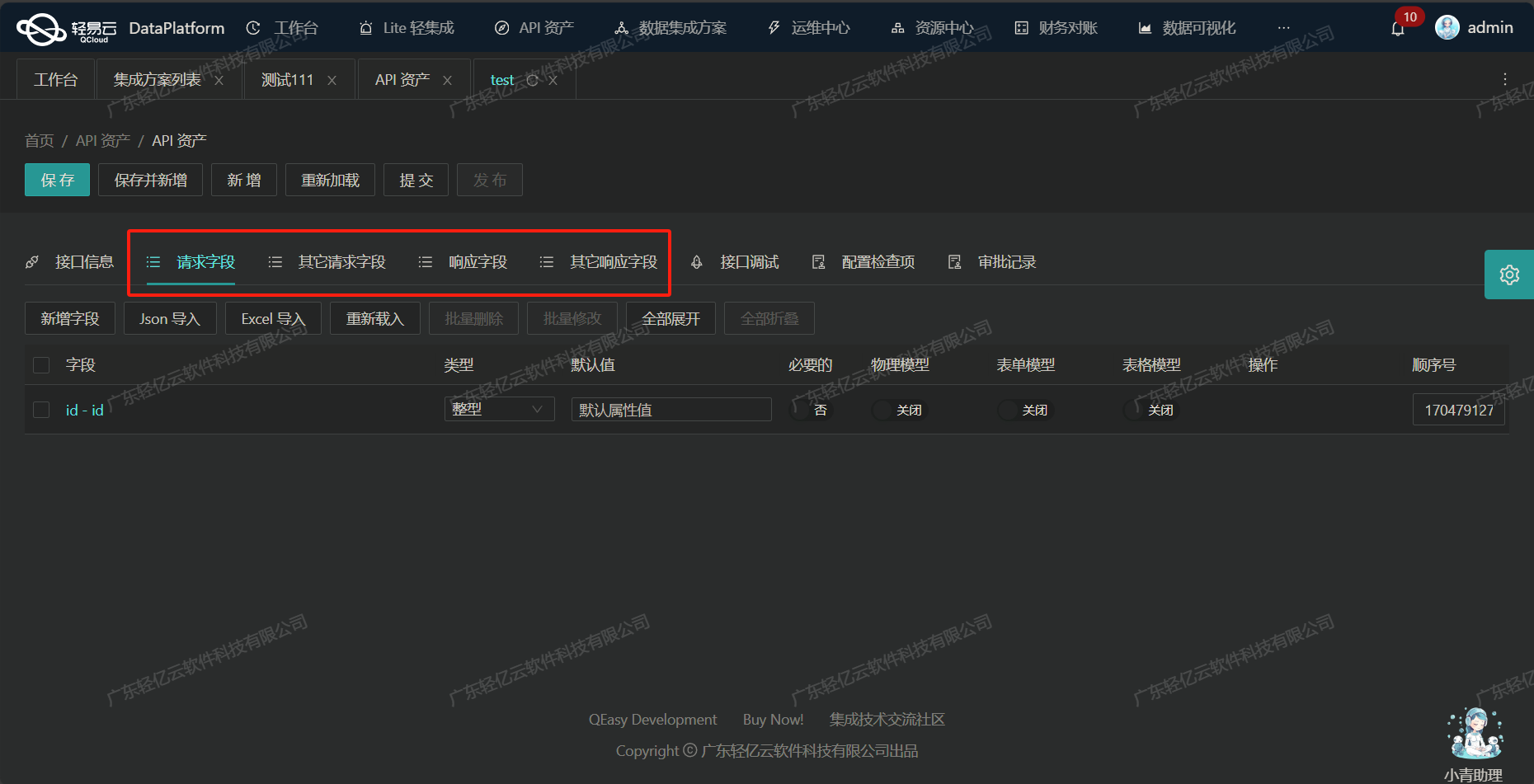The width and height of the screenshot is (1534, 784).
Task: Toggle the 表单模型 switch for id row
Action: (x=1025, y=410)
